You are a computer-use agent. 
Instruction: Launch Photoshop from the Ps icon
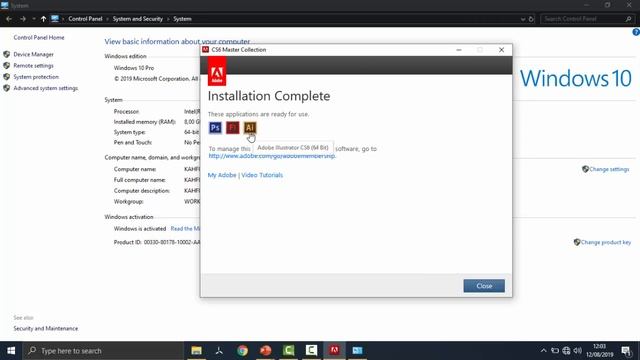pyautogui.click(x=215, y=128)
